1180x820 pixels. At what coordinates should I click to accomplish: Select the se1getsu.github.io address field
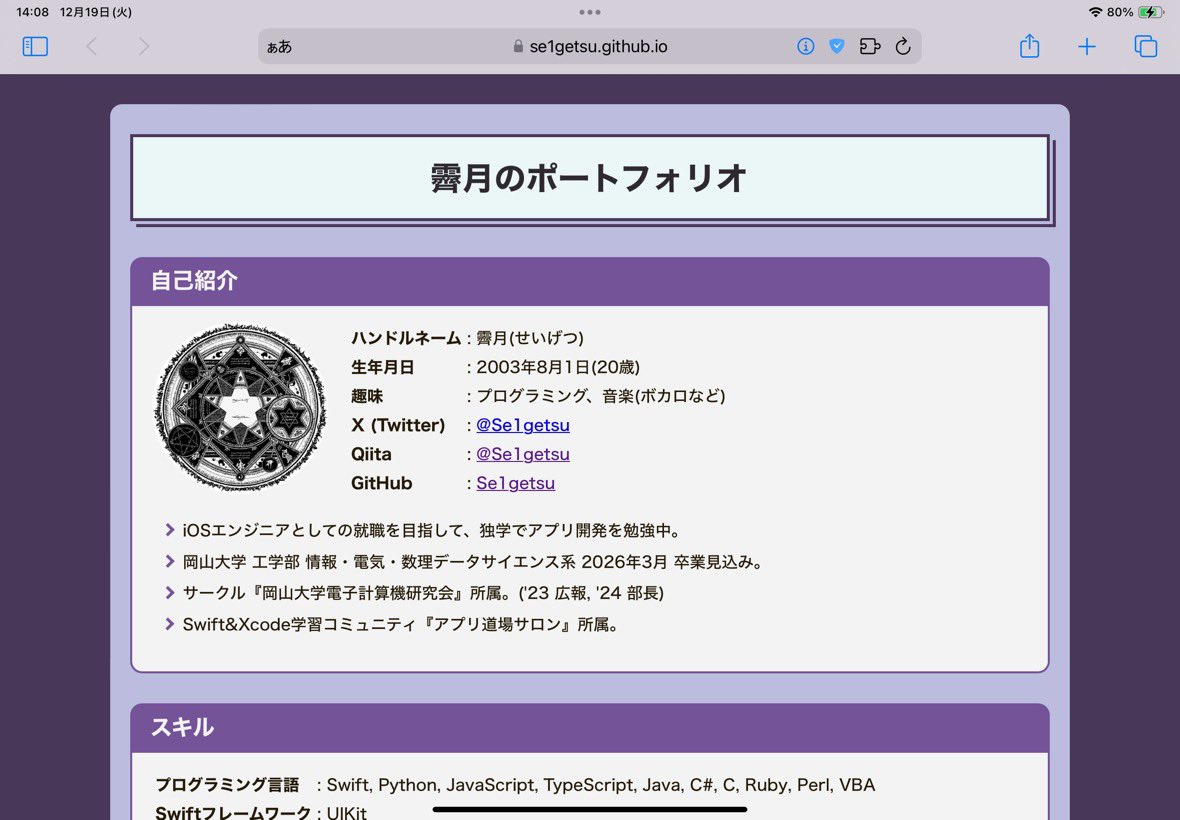click(589, 47)
